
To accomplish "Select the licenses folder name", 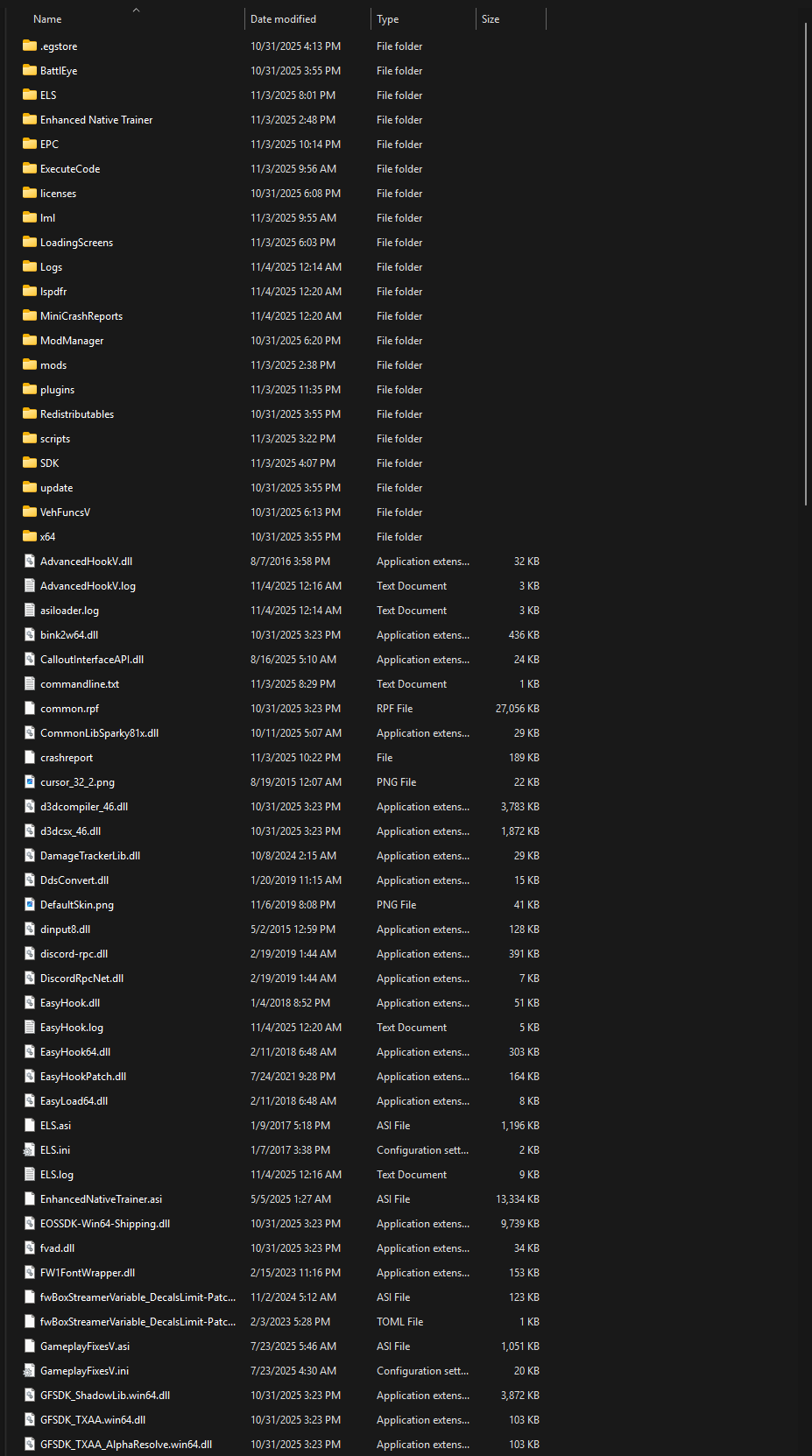I will 58,194.
